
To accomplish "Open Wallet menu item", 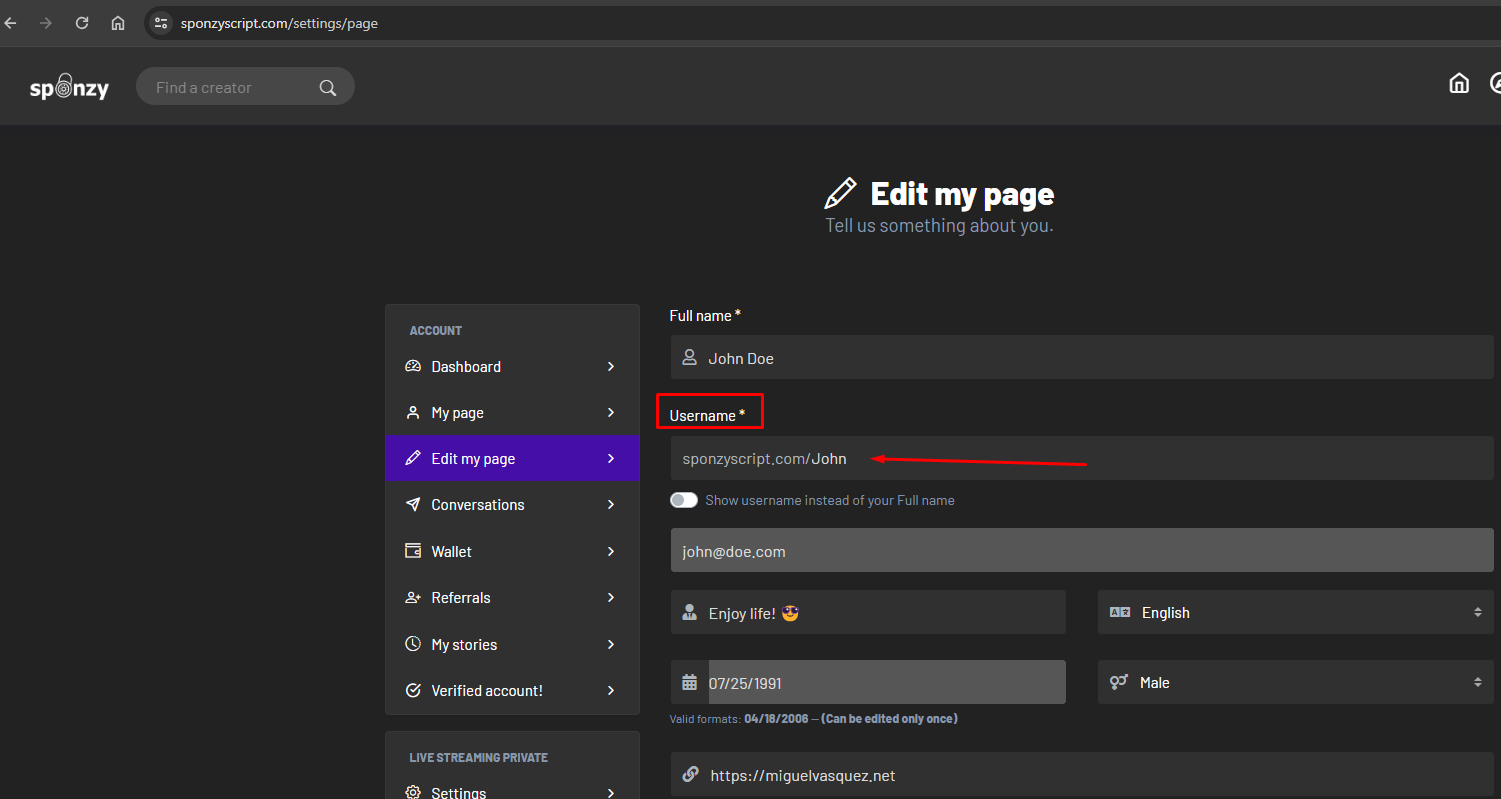I will [x=512, y=551].
